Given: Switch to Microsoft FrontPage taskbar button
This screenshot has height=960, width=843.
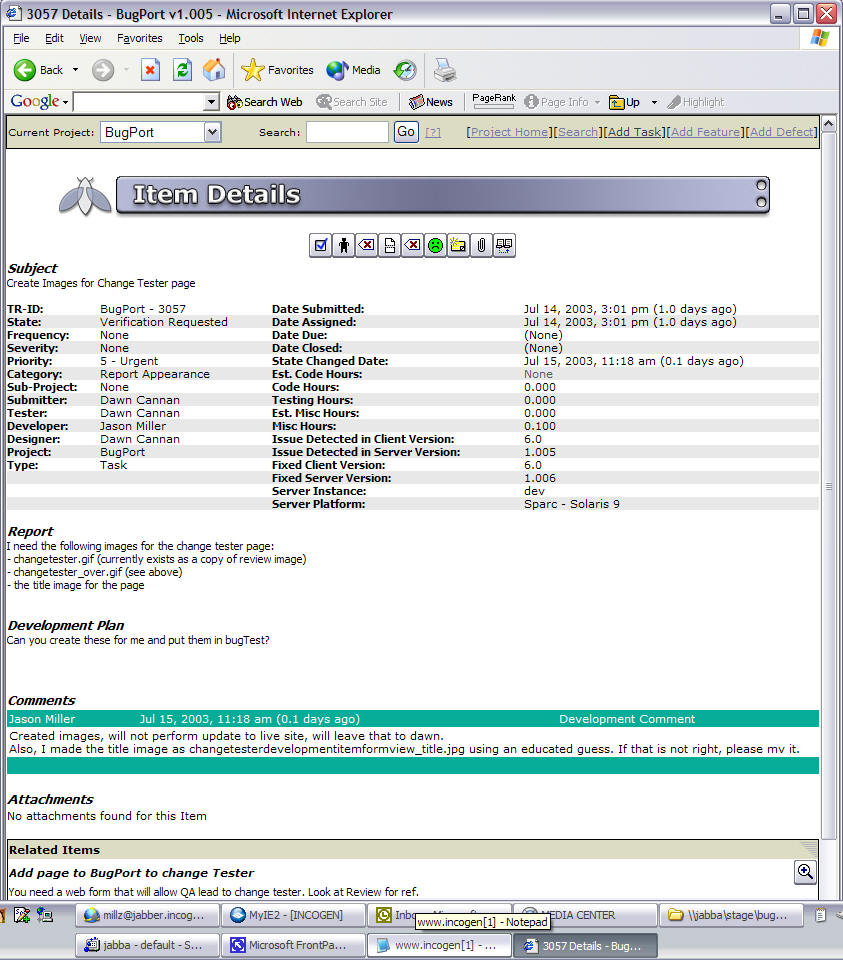Looking at the screenshot, I should coord(293,945).
